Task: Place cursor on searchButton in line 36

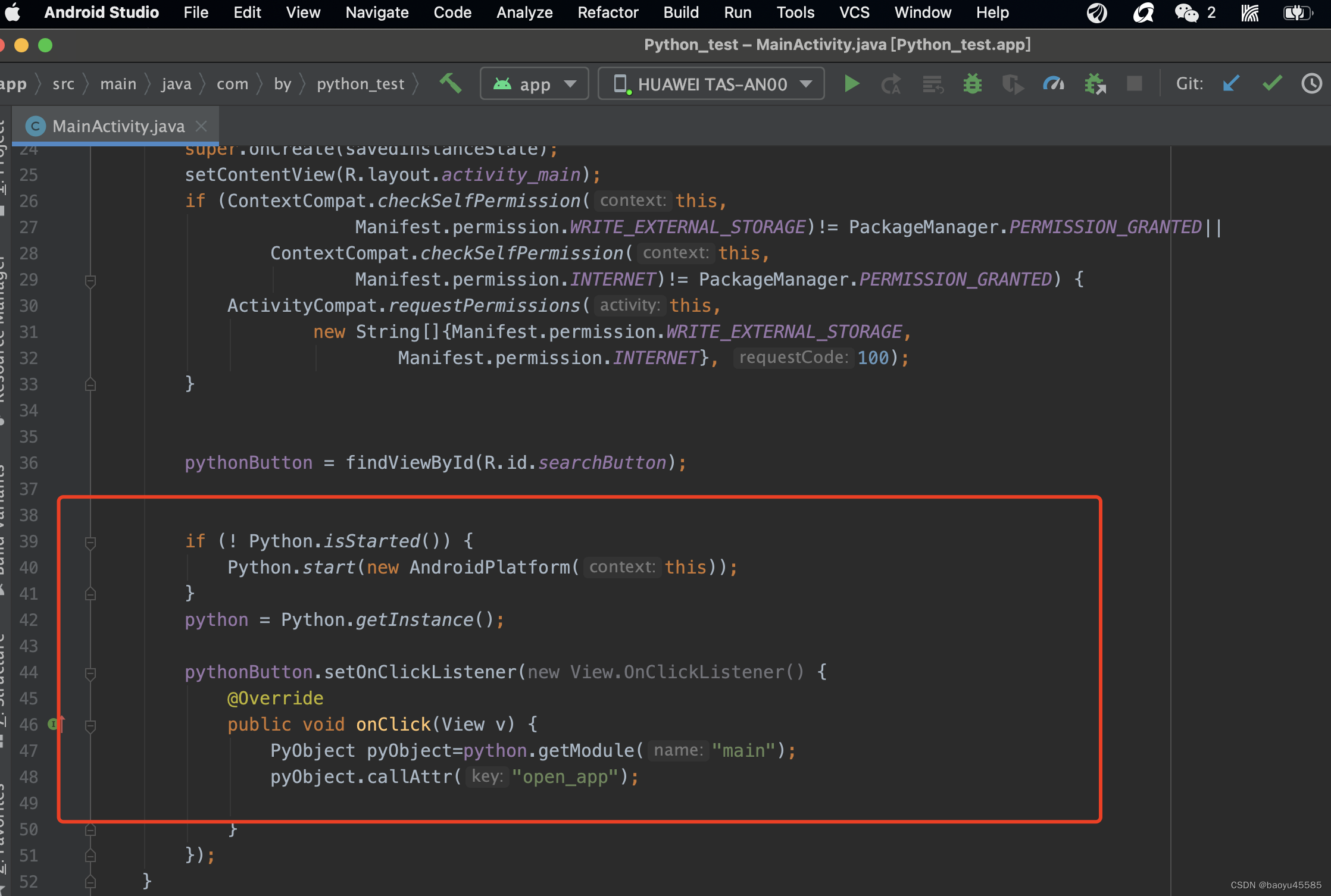Action: coord(602,463)
